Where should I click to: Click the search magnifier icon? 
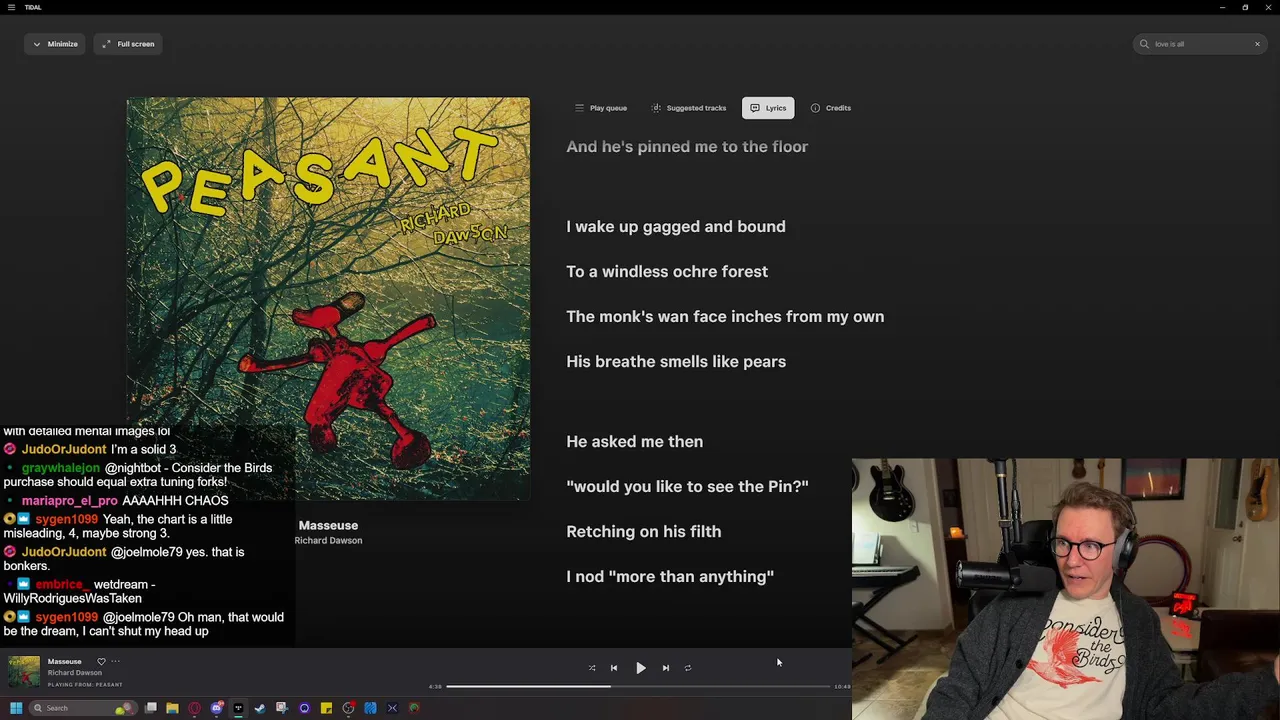click(x=1145, y=44)
